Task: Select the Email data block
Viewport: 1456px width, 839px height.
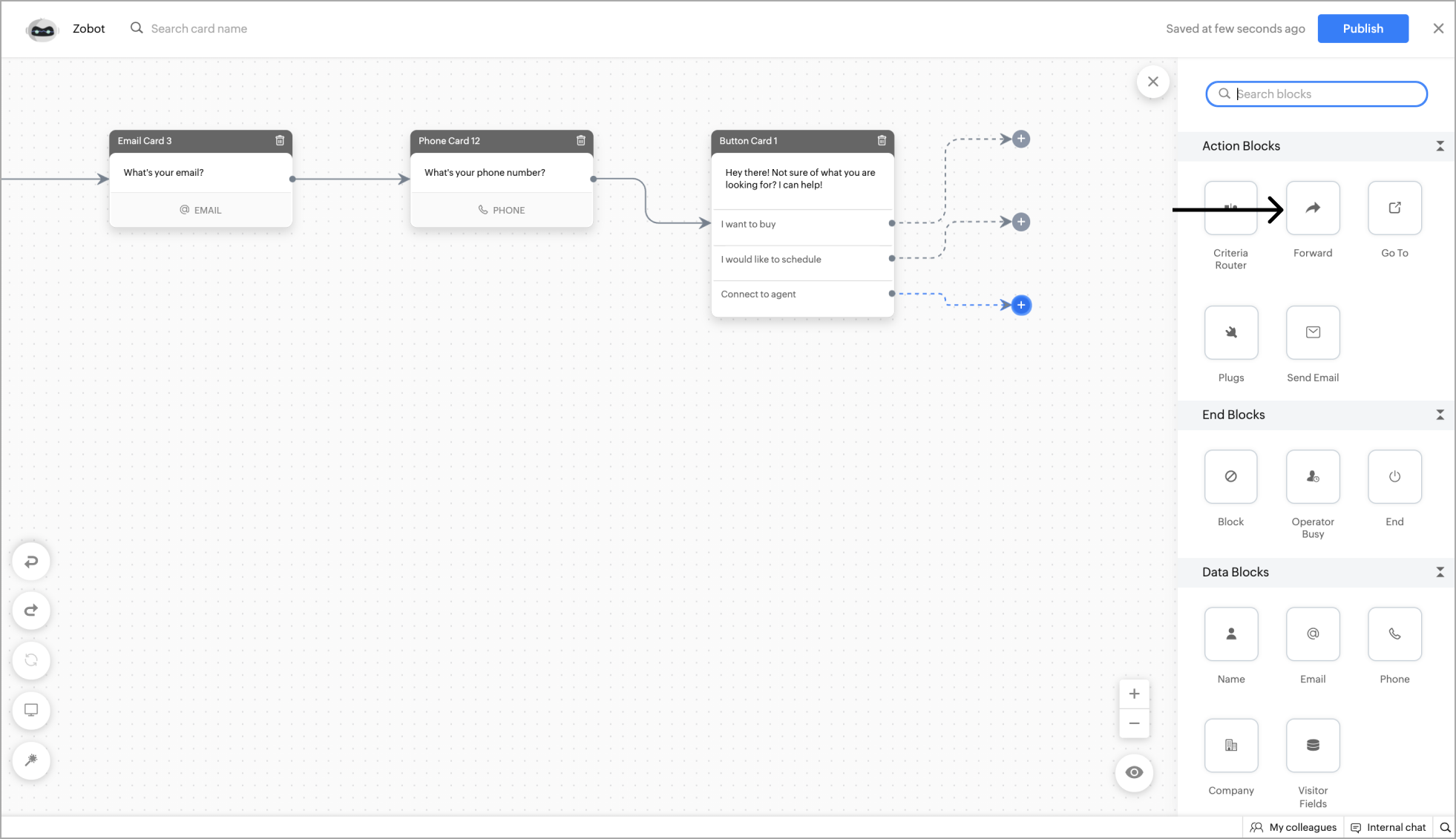Action: pos(1313,634)
